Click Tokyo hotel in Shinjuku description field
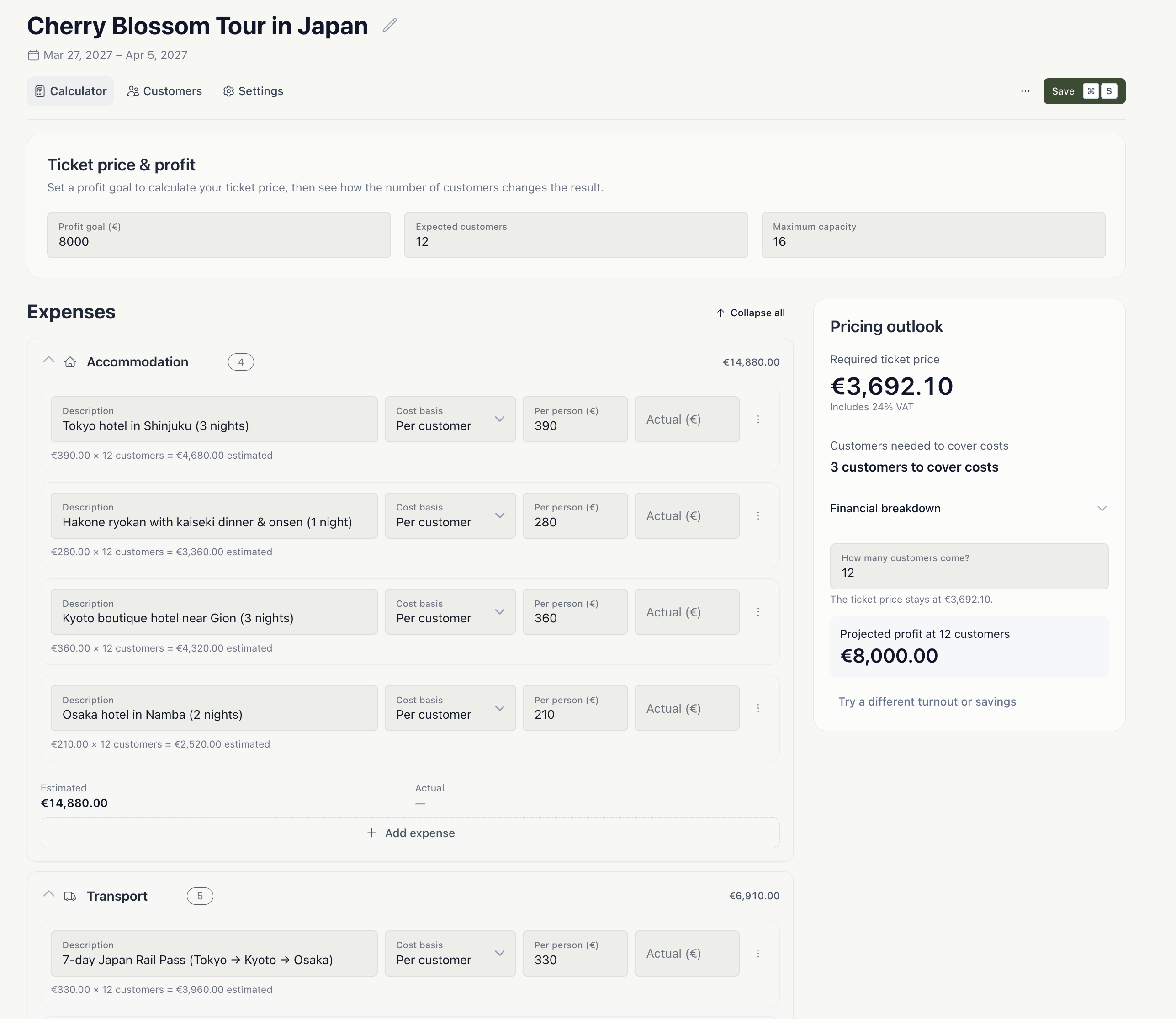 pyautogui.click(x=214, y=419)
